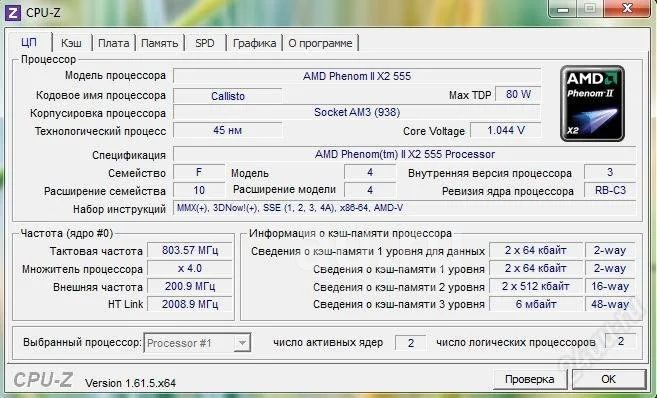Click the Version 1.61.5.x64 label
This screenshot has height=398, width=657.
click(x=130, y=383)
